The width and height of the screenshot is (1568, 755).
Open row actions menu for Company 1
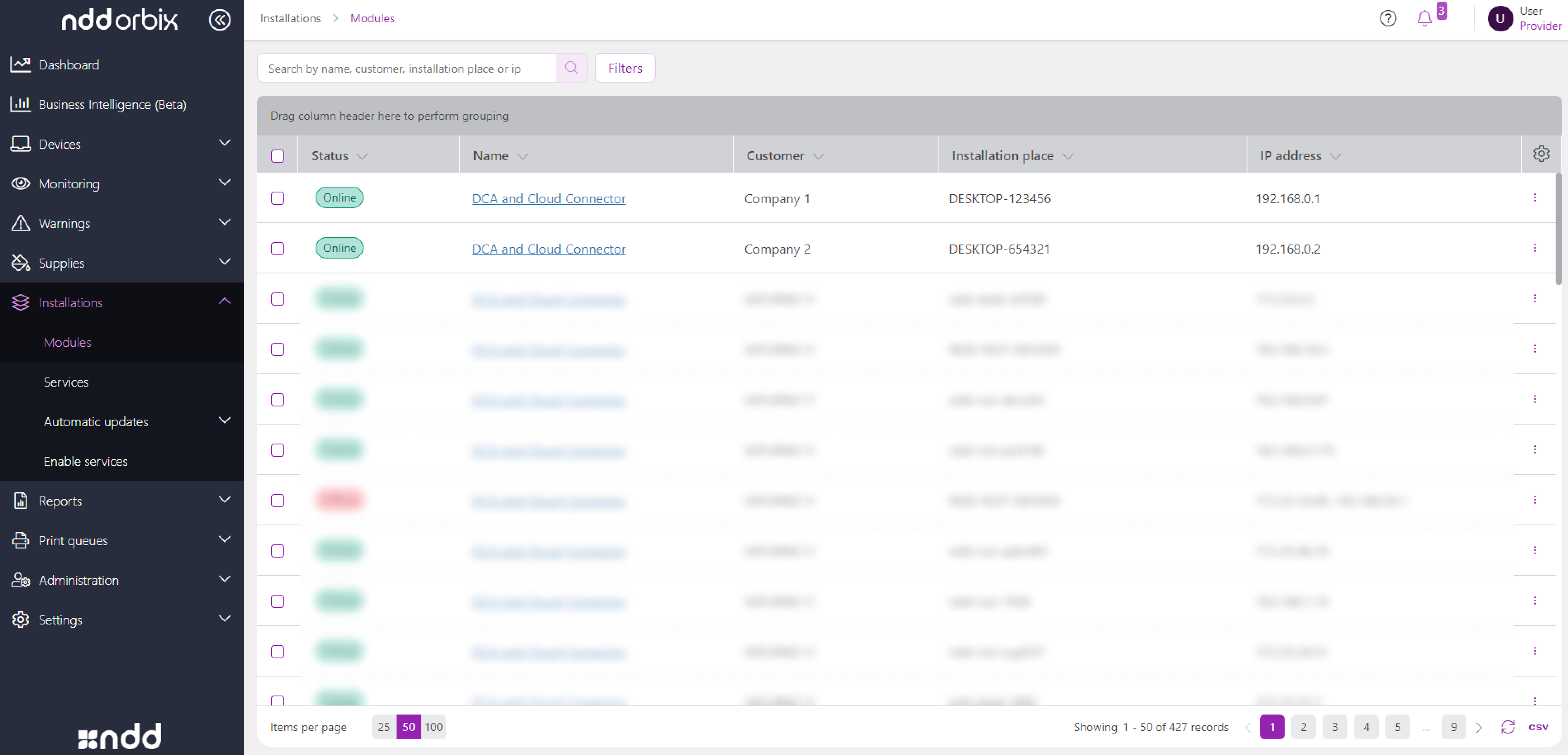[1535, 198]
